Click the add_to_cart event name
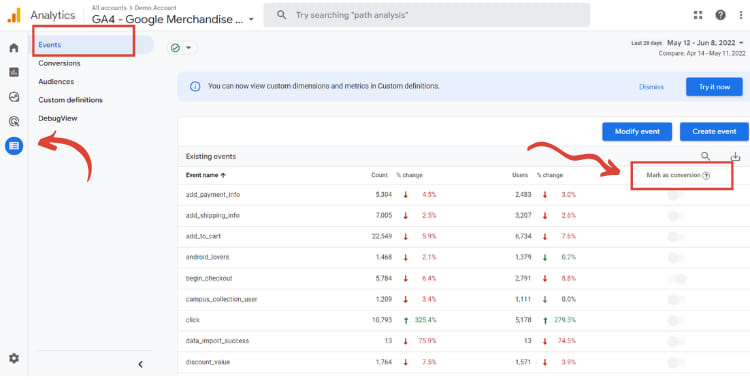This screenshot has width=750, height=380. click(x=203, y=236)
